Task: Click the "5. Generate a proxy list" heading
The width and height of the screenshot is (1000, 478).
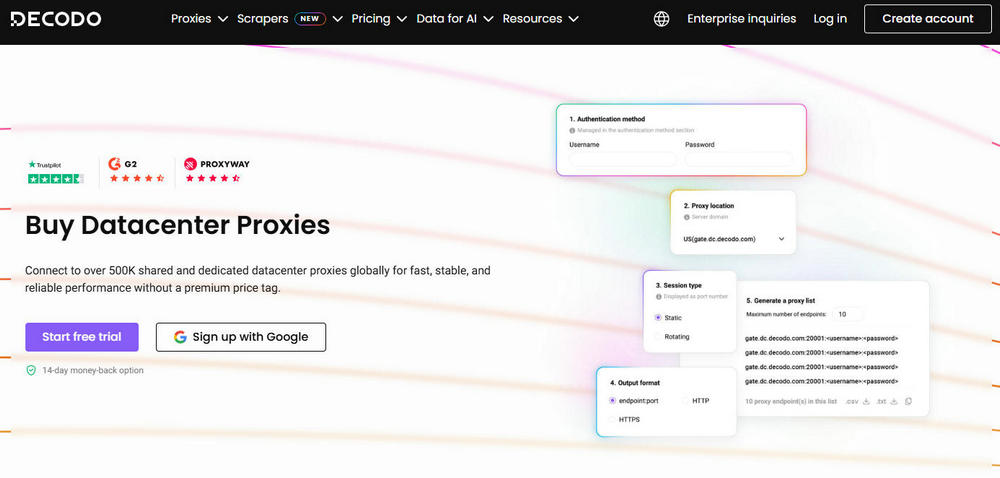Action: click(x=781, y=300)
